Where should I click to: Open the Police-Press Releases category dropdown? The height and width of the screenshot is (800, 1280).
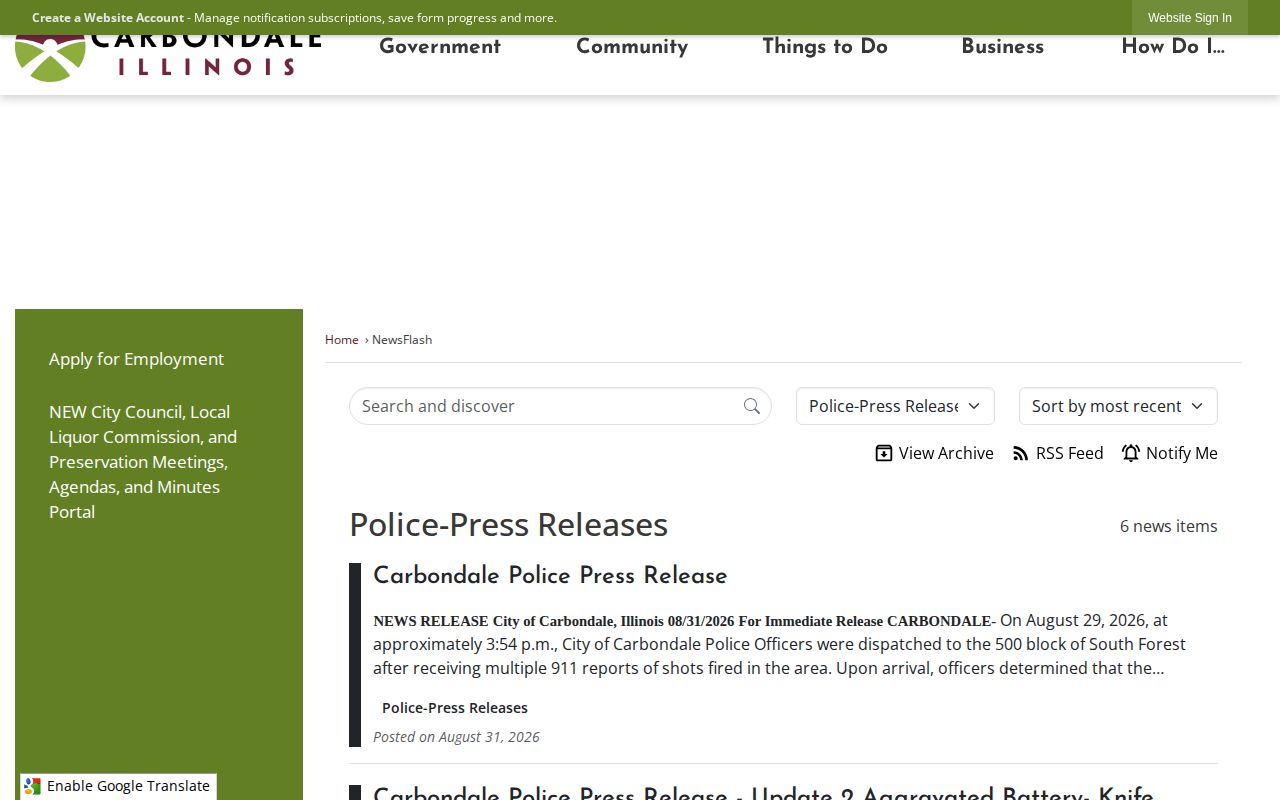pos(895,406)
